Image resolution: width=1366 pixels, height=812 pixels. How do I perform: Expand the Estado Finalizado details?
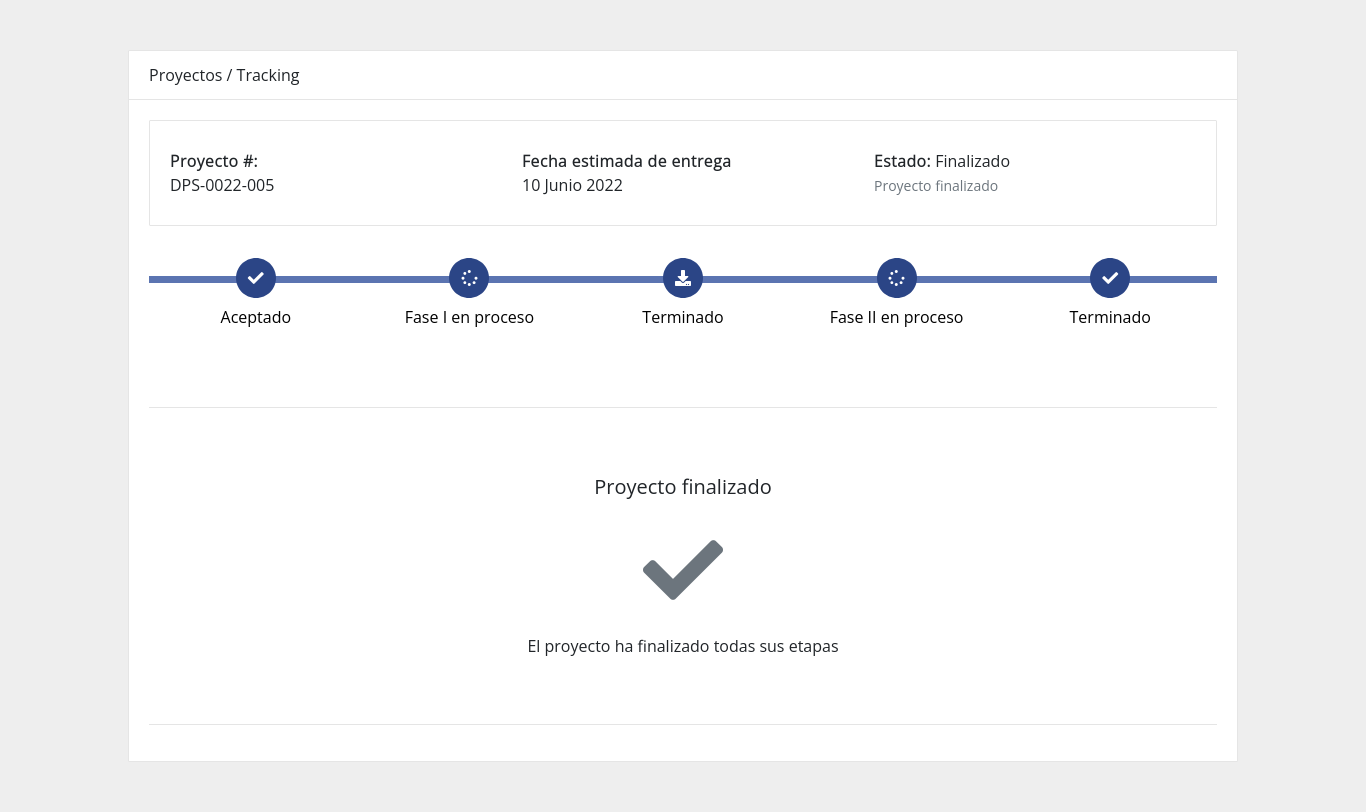942,161
